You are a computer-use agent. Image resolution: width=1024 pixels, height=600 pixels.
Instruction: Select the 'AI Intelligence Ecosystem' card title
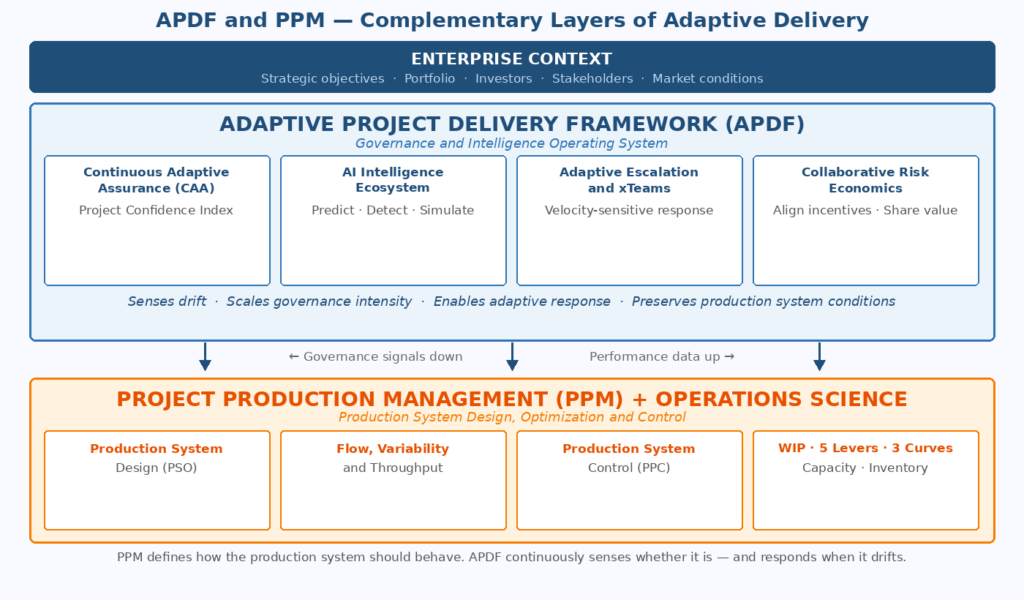tap(392, 180)
